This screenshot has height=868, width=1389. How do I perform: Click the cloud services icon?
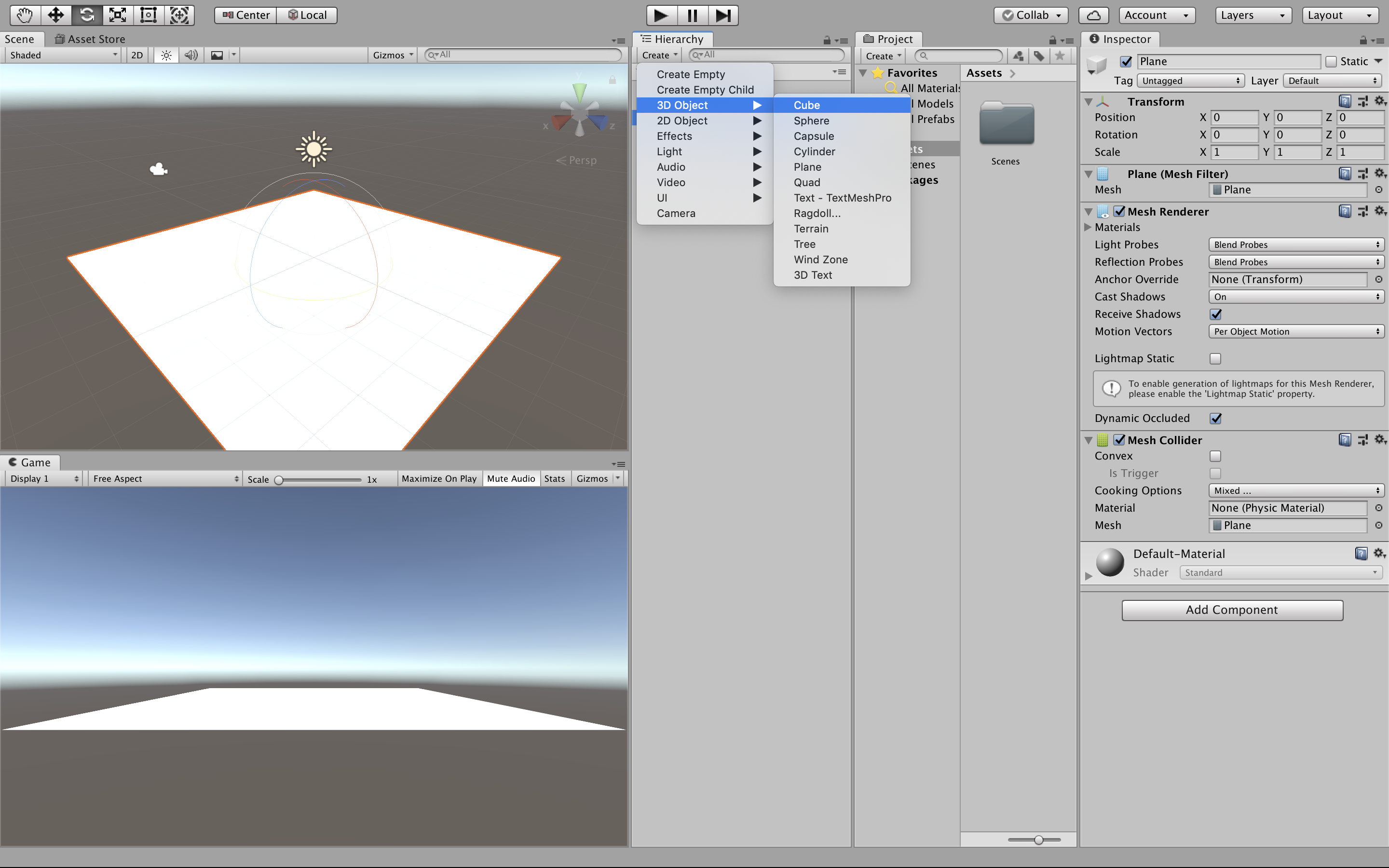click(1094, 15)
